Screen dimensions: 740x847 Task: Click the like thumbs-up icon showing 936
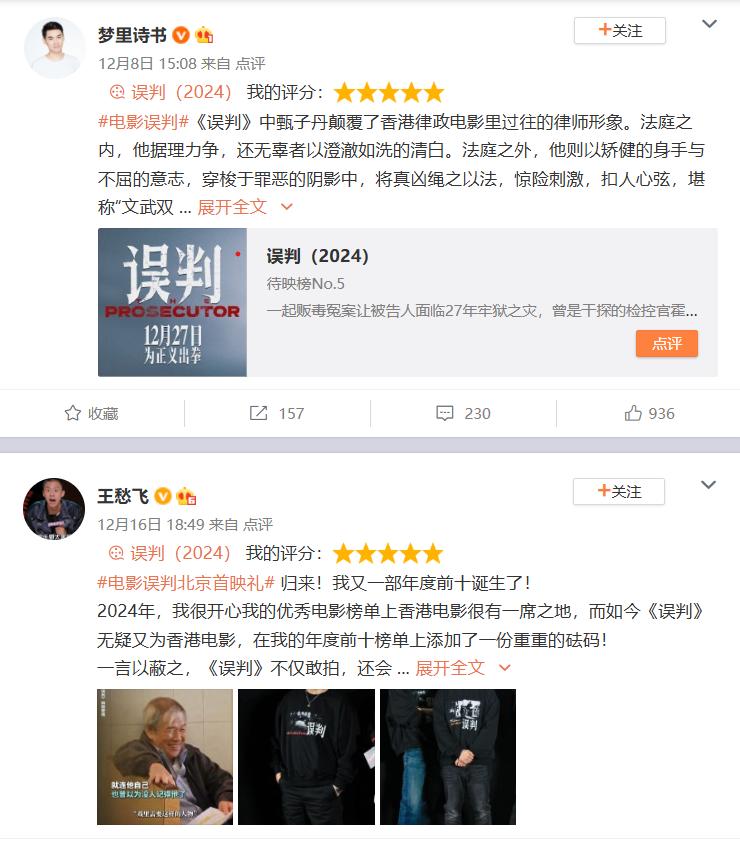click(x=633, y=413)
